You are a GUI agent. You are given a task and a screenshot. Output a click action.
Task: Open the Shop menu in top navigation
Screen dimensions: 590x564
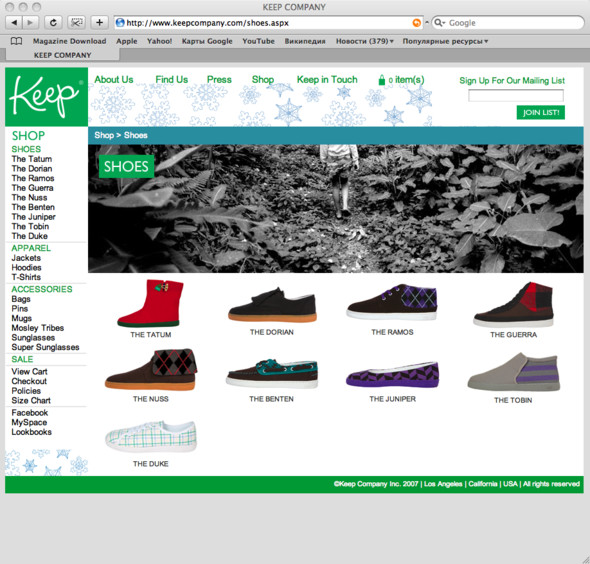263,80
